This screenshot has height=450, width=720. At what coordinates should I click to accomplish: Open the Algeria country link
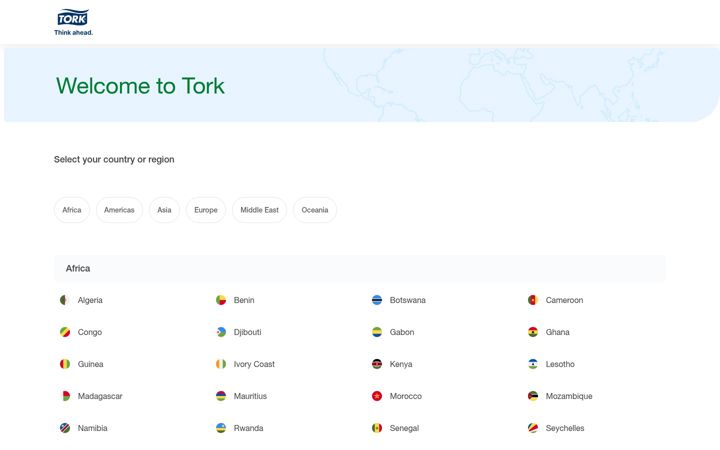point(90,300)
